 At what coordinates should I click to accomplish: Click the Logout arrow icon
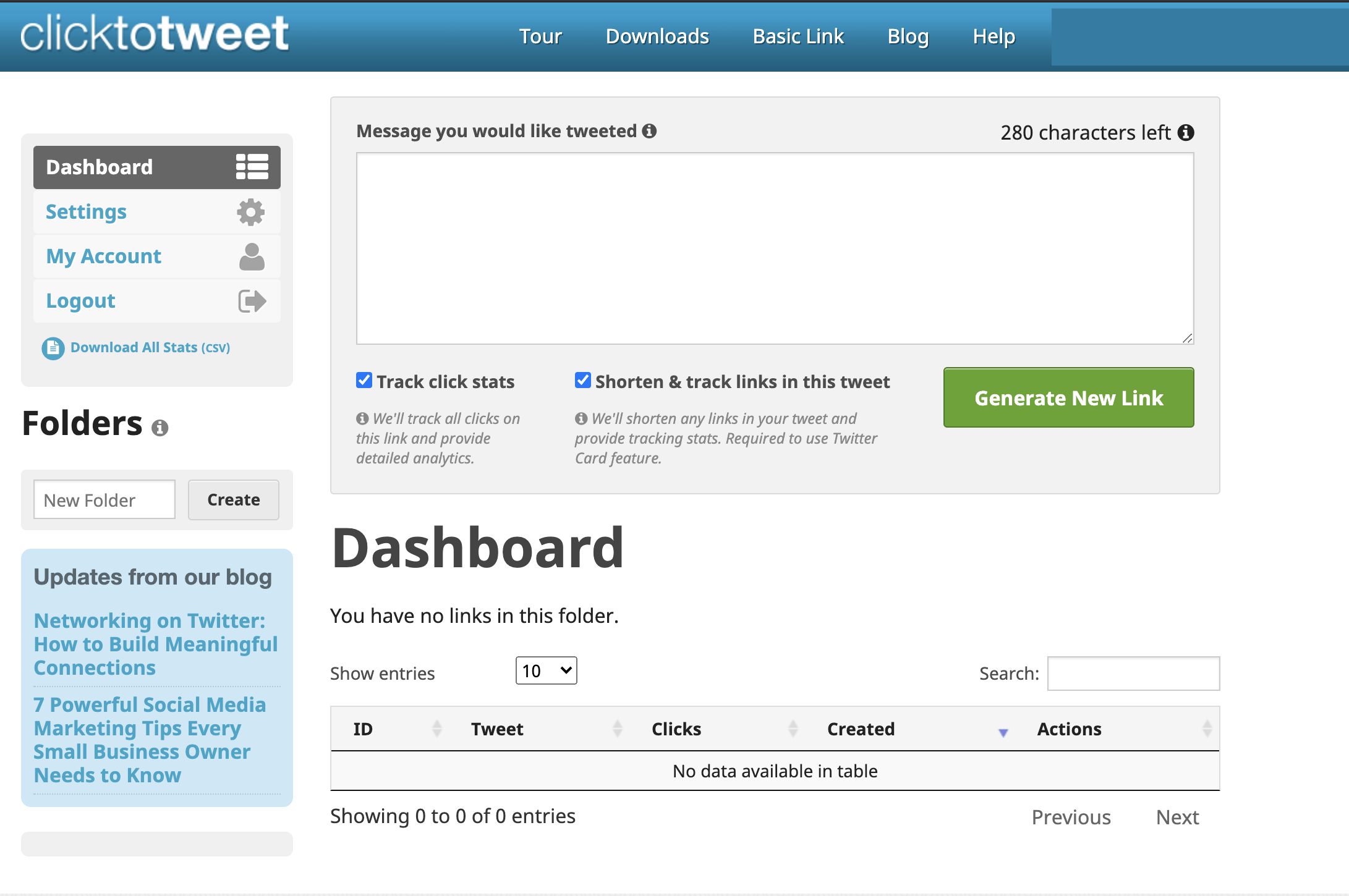pos(252,301)
